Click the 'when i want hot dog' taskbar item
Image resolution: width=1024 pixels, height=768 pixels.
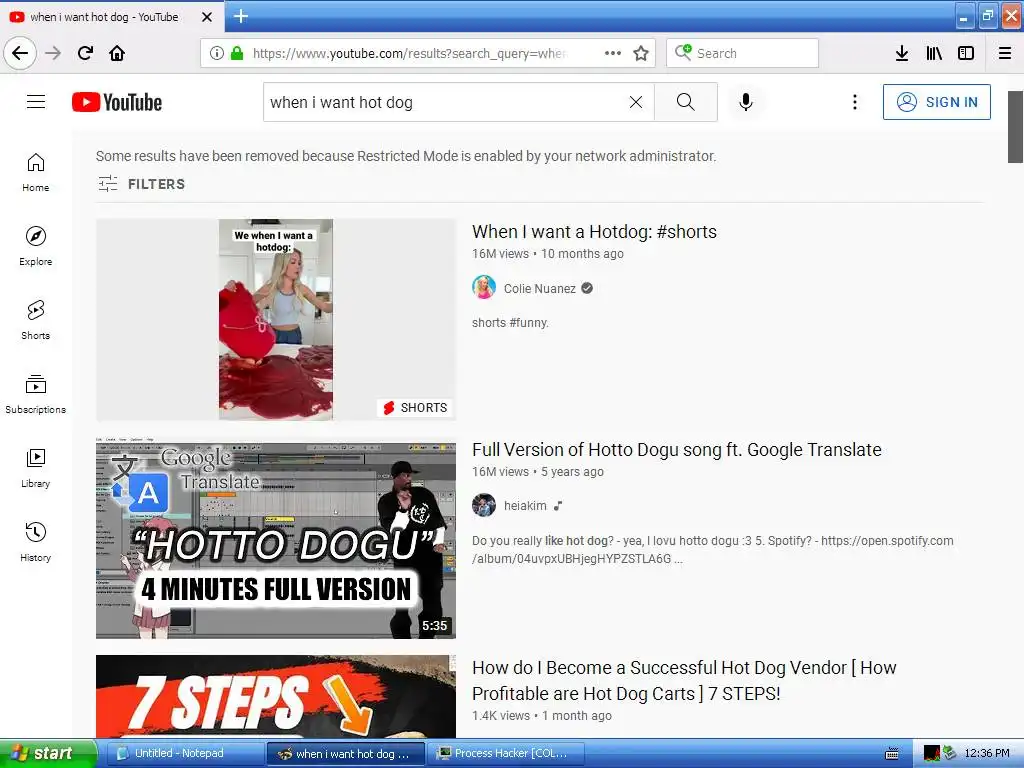(345, 754)
